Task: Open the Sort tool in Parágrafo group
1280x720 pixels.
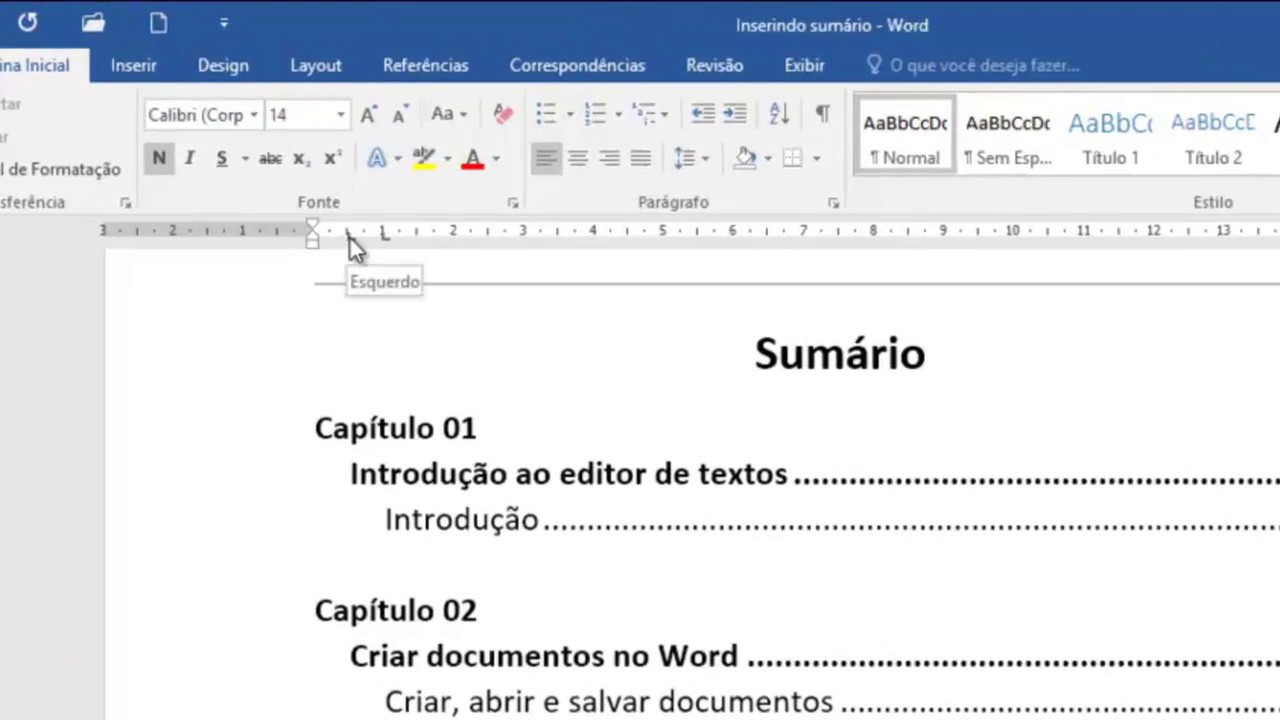Action: pyautogui.click(x=779, y=113)
